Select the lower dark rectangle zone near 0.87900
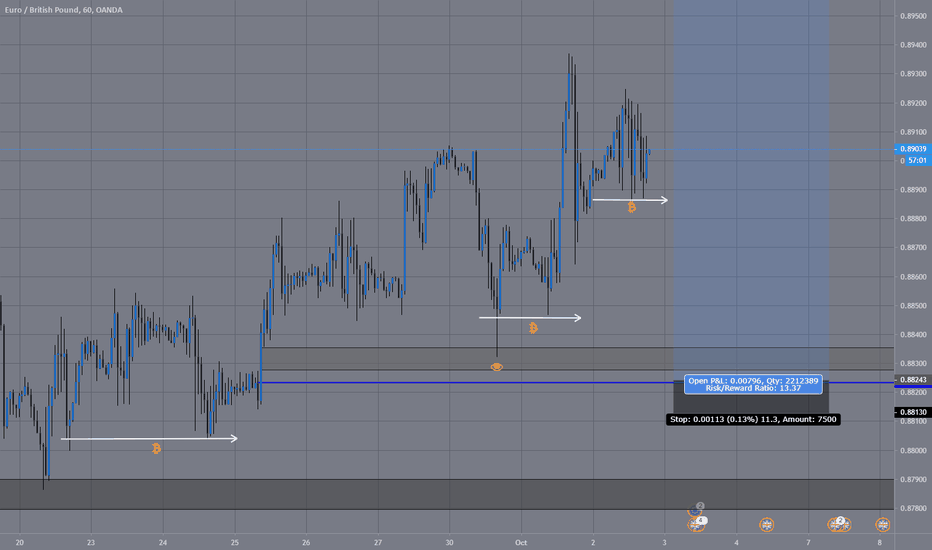Image resolution: width=932 pixels, height=550 pixels. click(446, 494)
